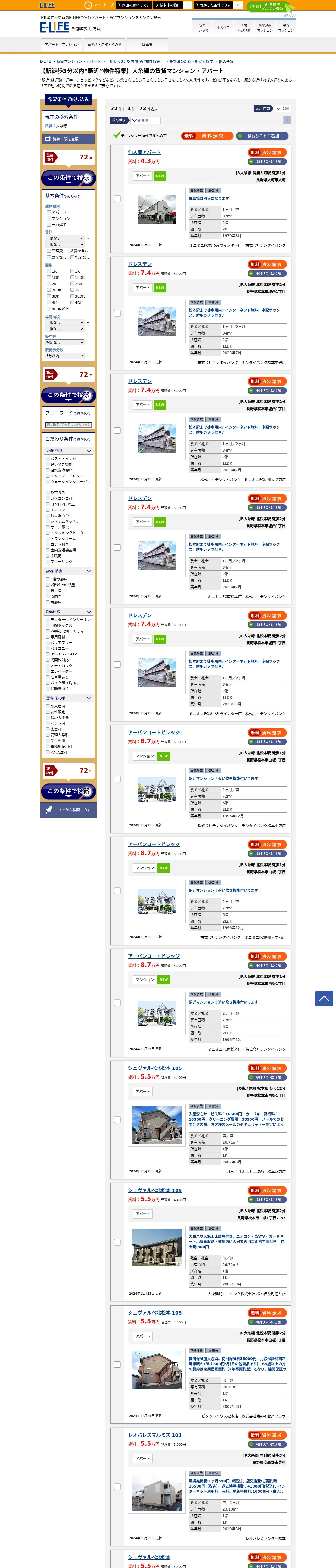336x1568 pixels.
Task: Select the 中古マンション navigation tab
Action: [x=286, y=27]
